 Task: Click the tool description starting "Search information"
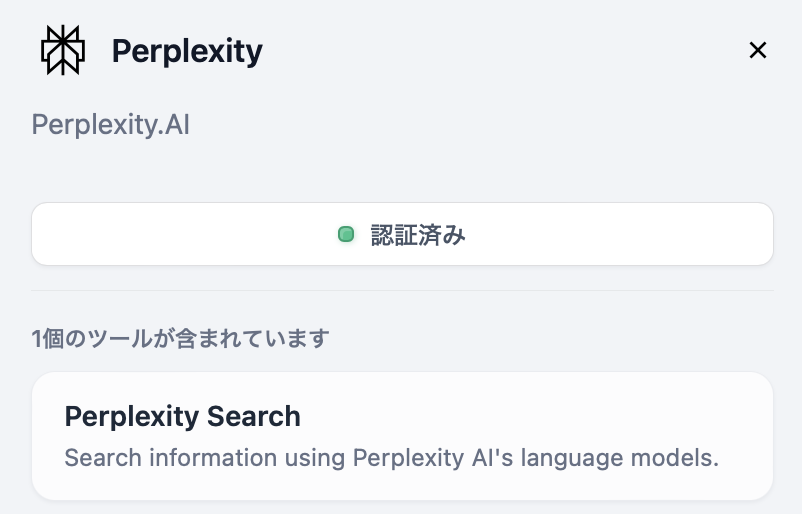(x=391, y=458)
